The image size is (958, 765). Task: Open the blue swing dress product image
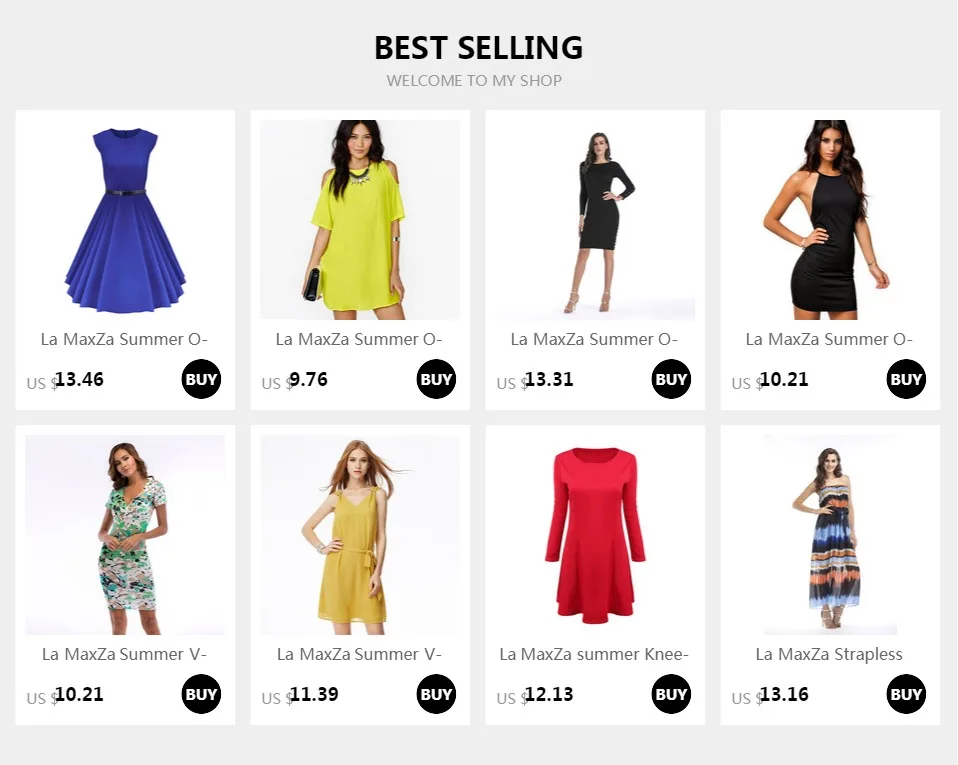(x=125, y=220)
